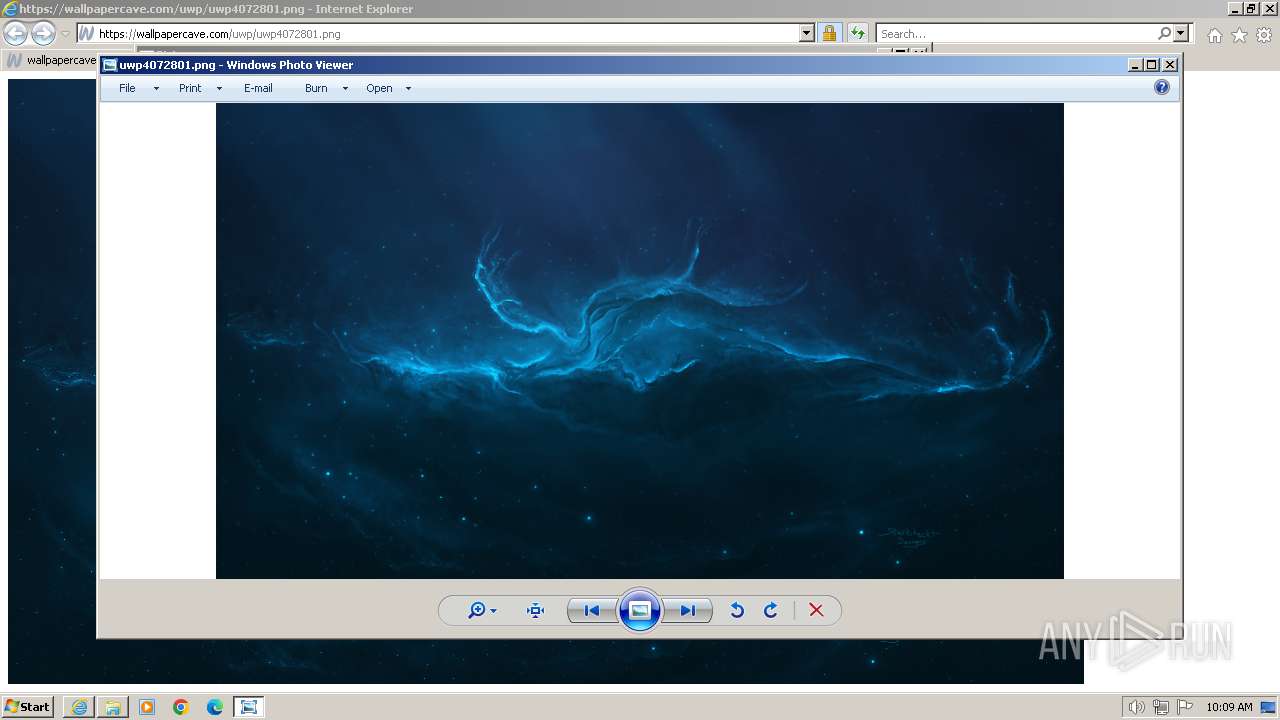Launch Chrome from taskbar

click(181, 707)
